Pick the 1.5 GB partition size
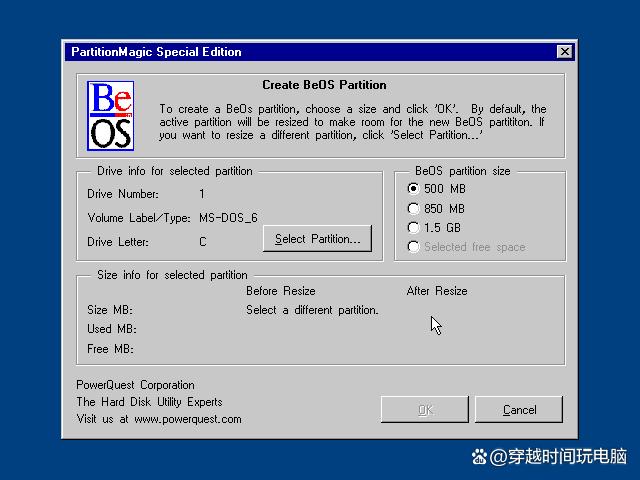The width and height of the screenshot is (640, 480). pyautogui.click(x=434, y=228)
